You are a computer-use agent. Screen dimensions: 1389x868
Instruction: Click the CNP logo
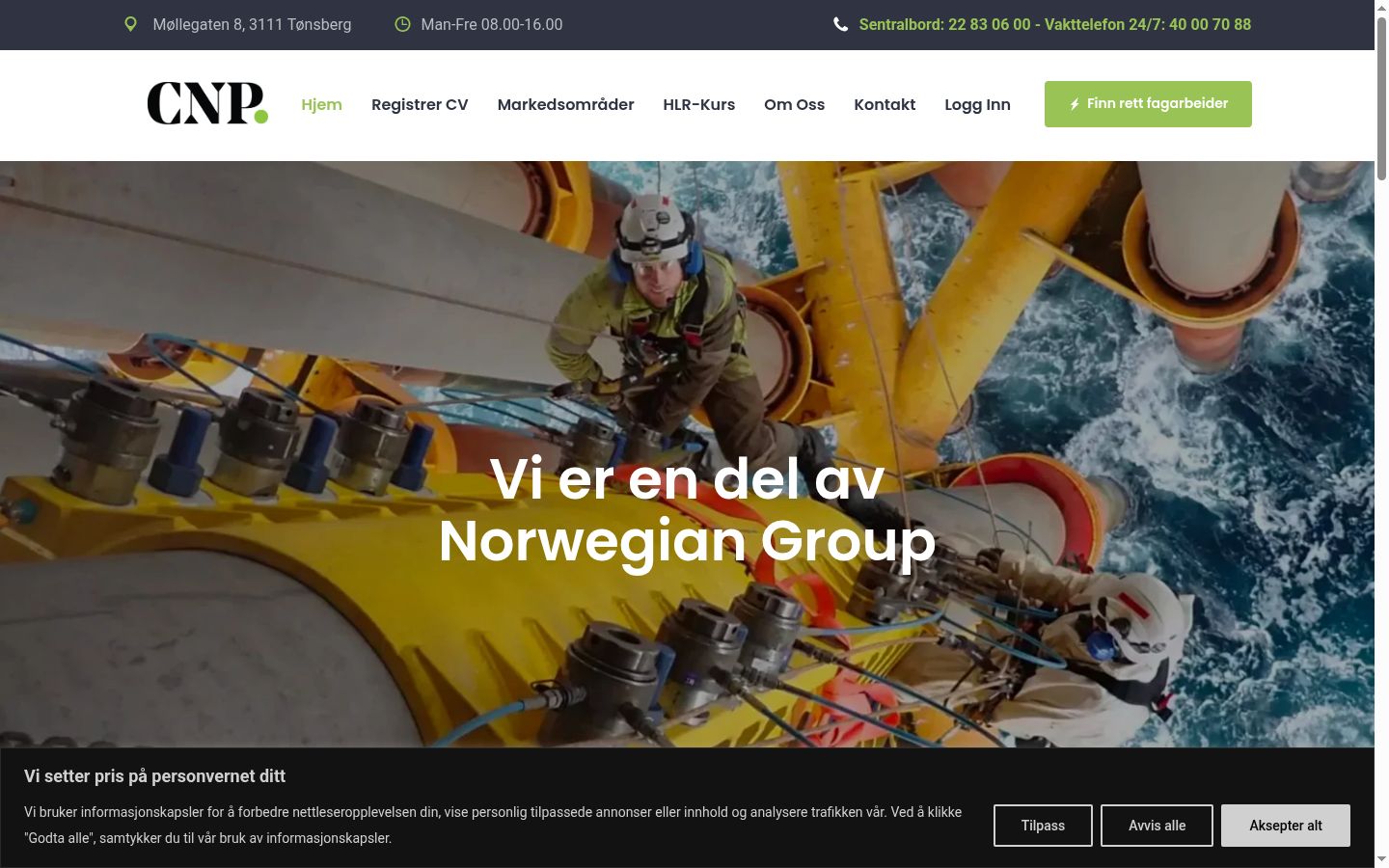[207, 103]
